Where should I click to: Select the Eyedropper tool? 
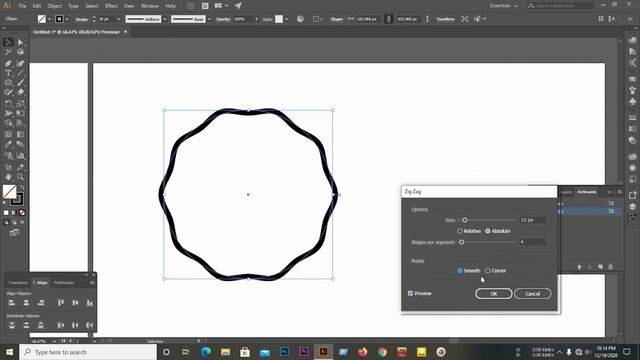pyautogui.click(x=8, y=144)
